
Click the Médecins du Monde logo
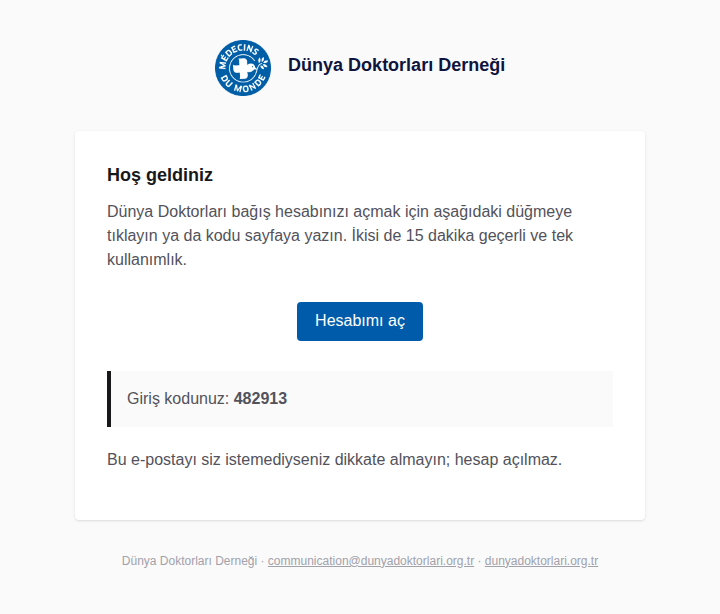coord(243,68)
